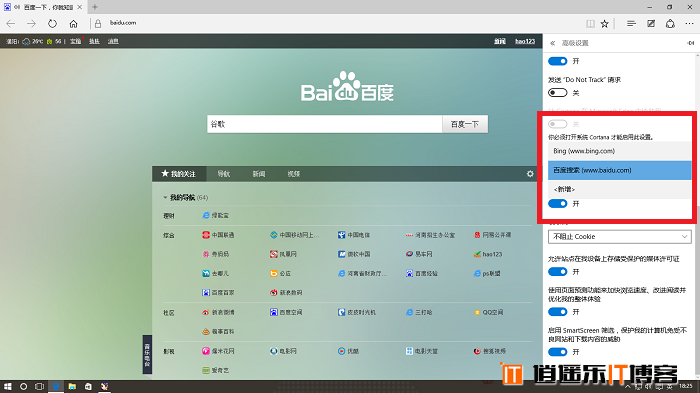
Task: Choose the <新增> add new option
Action: point(620,189)
